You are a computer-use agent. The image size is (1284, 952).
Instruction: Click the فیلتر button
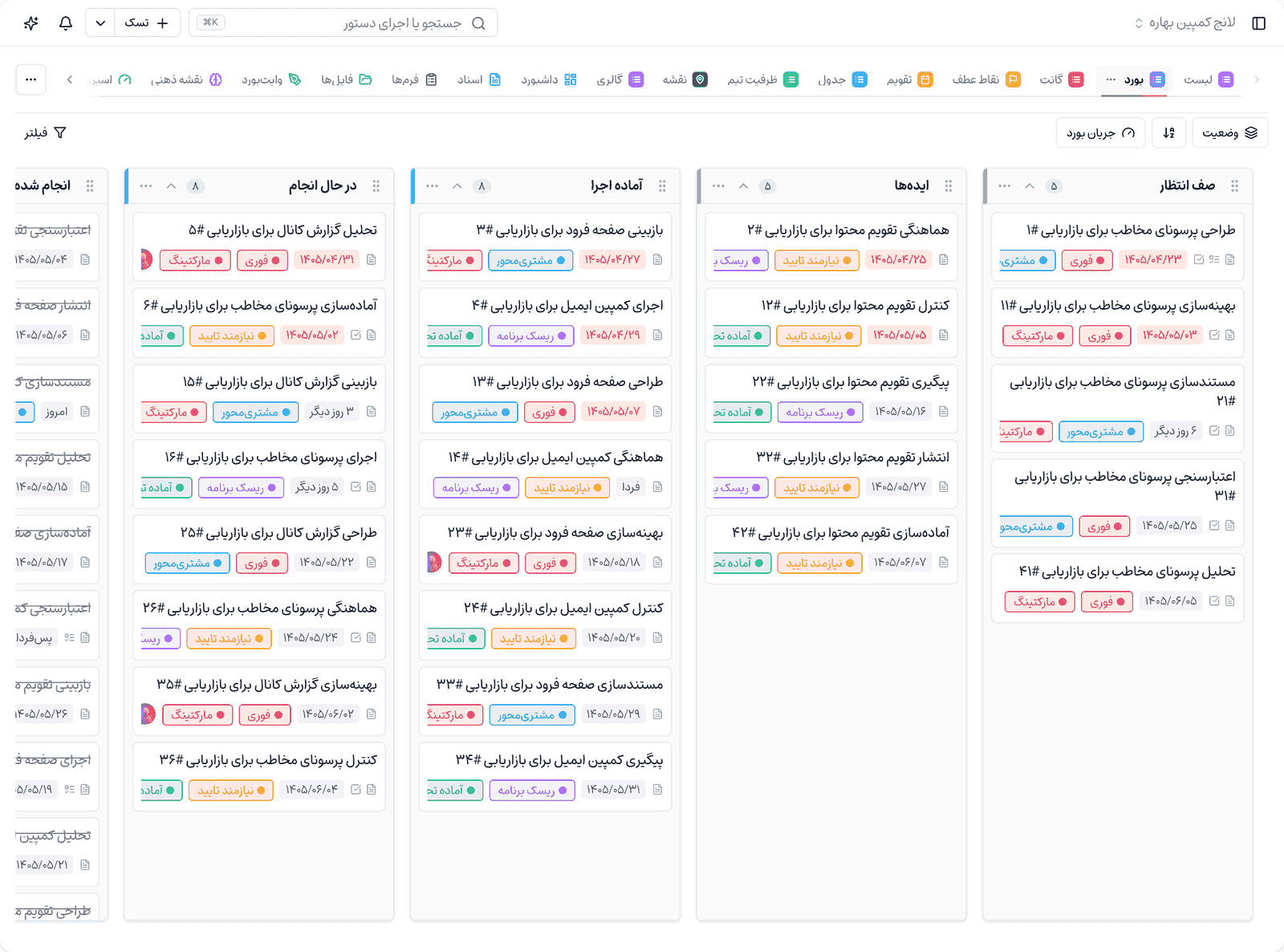(x=45, y=133)
